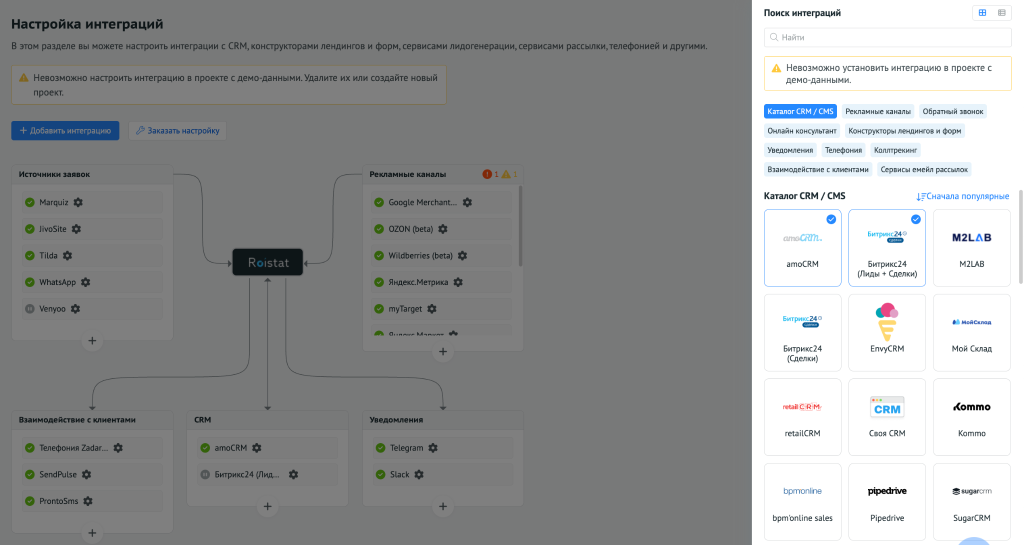Open settings gear for Битрикс24 in CRM block
Image resolution: width=1024 pixels, height=545 pixels.
293,475
